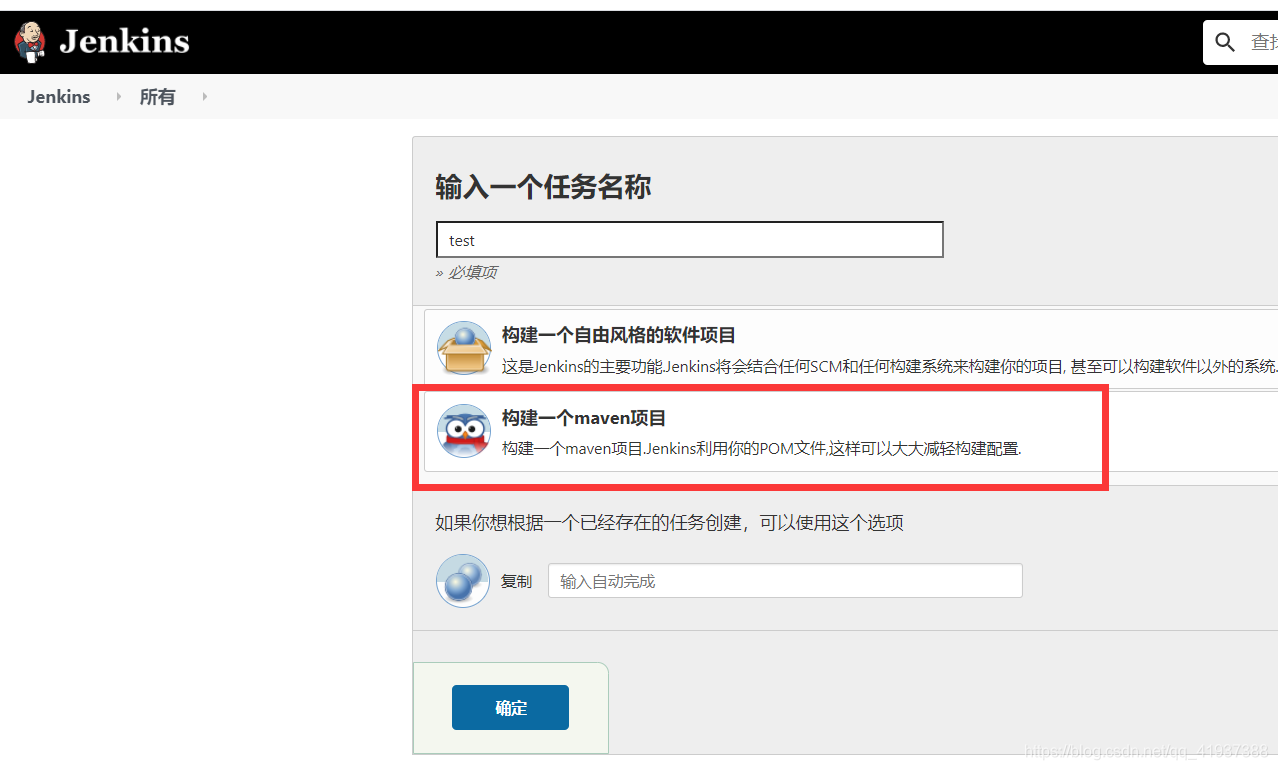Expand the breadcrumb chevron after 所有
The width and height of the screenshot is (1278, 770).
204,96
